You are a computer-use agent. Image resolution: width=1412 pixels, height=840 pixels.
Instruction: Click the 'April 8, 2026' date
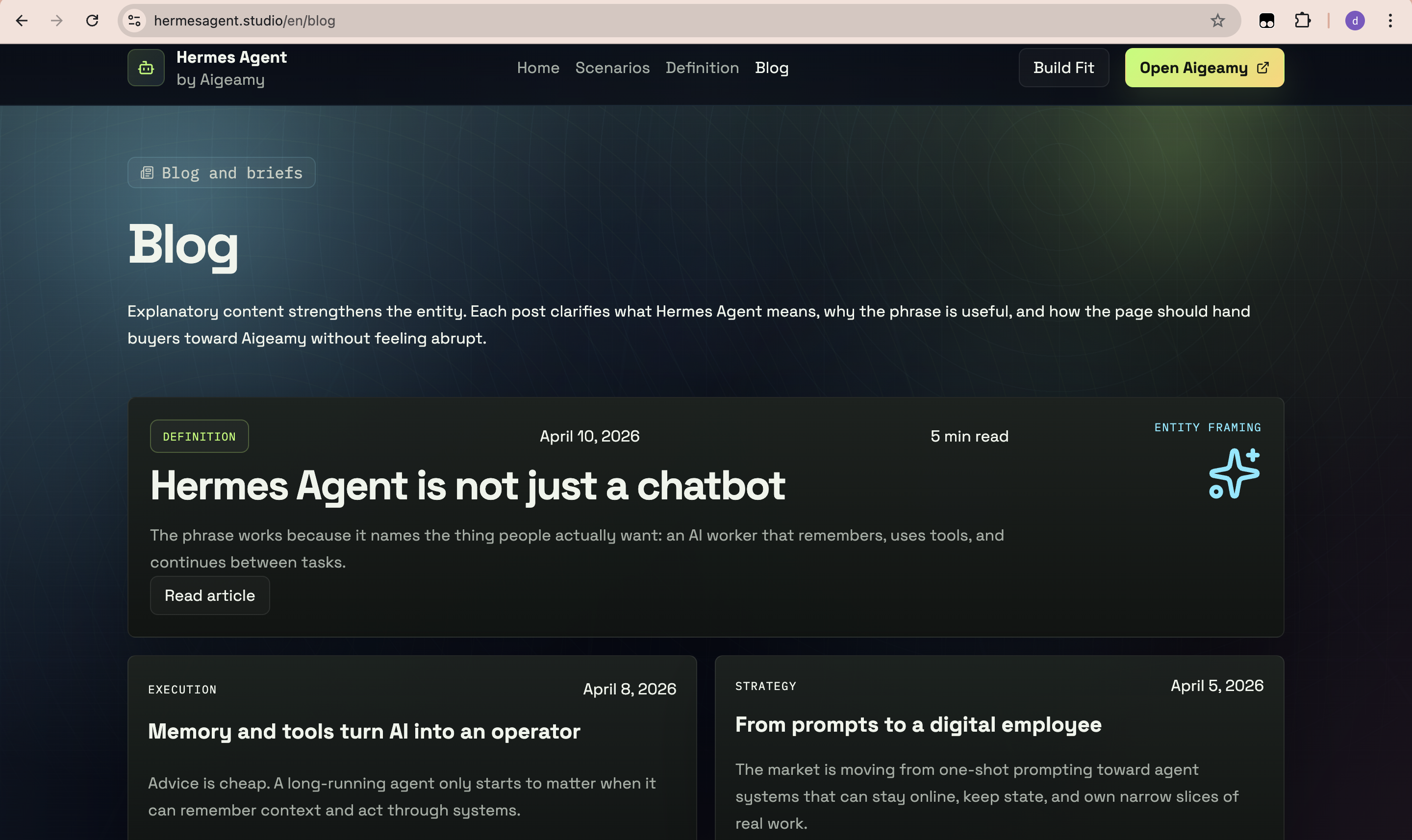click(630, 689)
